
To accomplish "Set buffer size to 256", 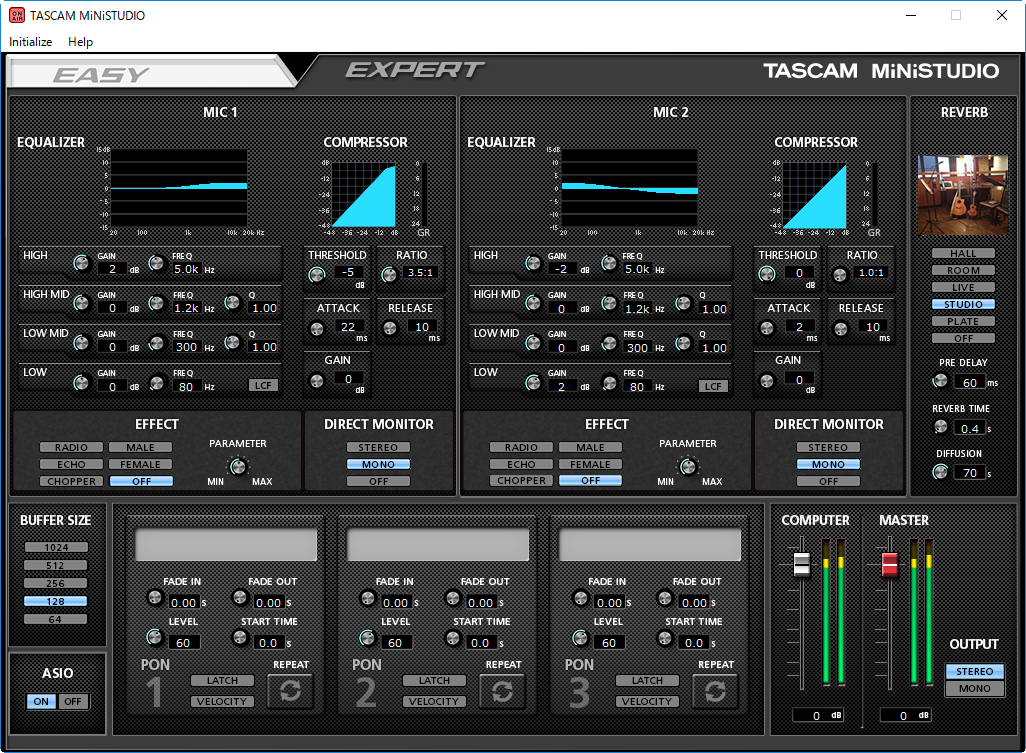I will (x=56, y=584).
